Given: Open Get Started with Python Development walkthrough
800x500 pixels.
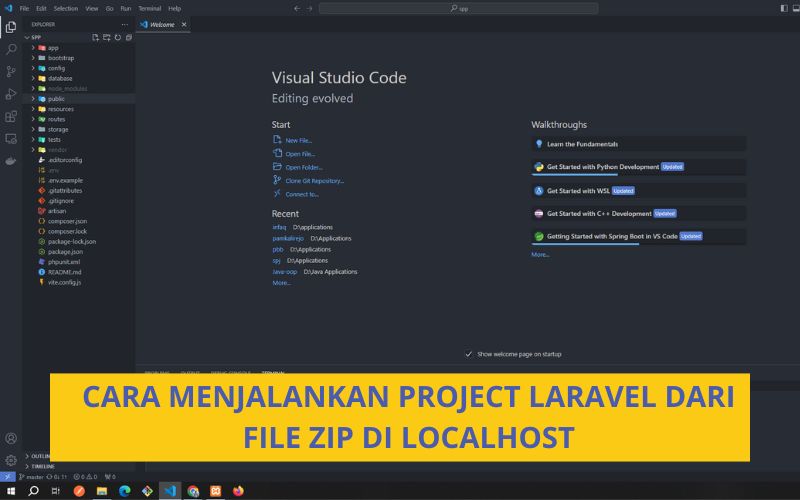Looking at the screenshot, I should (638, 167).
